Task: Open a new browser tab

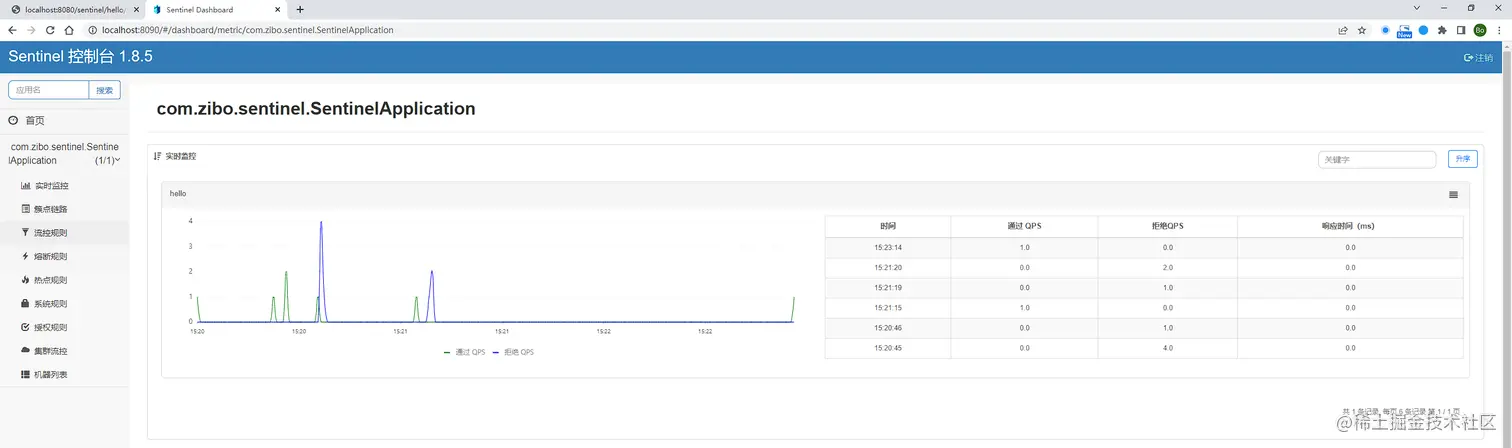Action: [300, 9]
